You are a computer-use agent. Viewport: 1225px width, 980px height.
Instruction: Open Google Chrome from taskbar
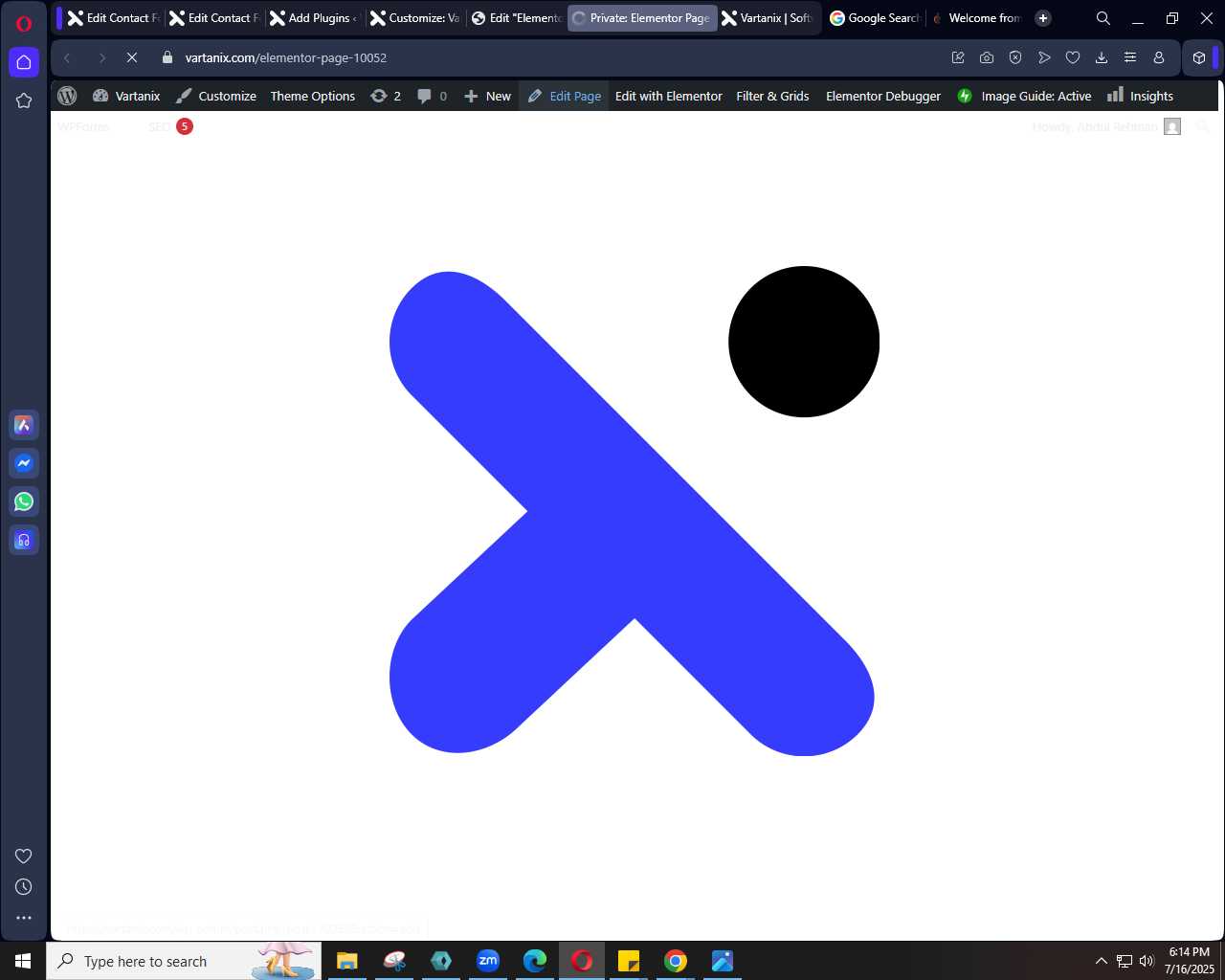(676, 961)
